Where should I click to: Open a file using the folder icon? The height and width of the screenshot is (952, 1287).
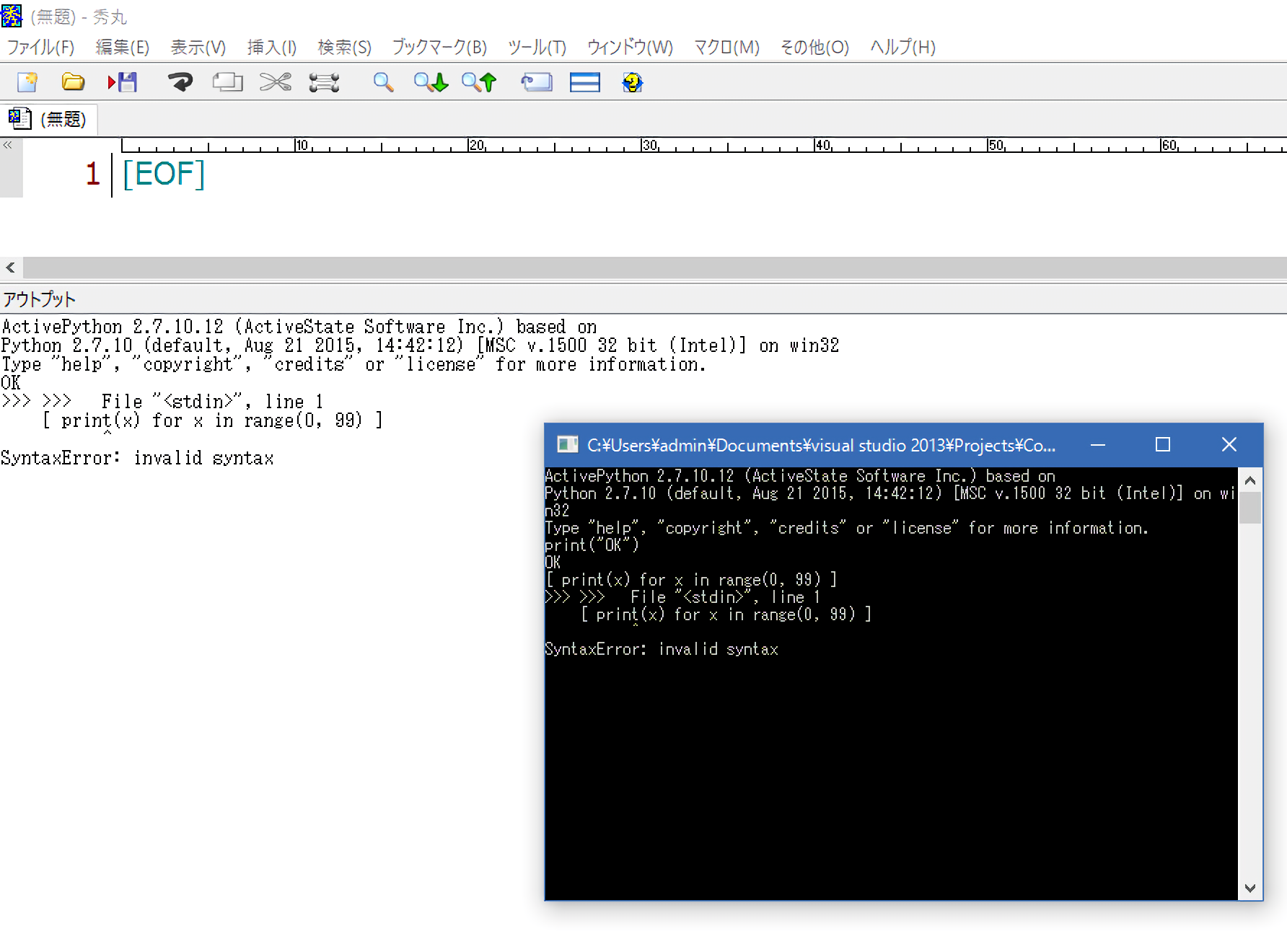click(x=73, y=82)
